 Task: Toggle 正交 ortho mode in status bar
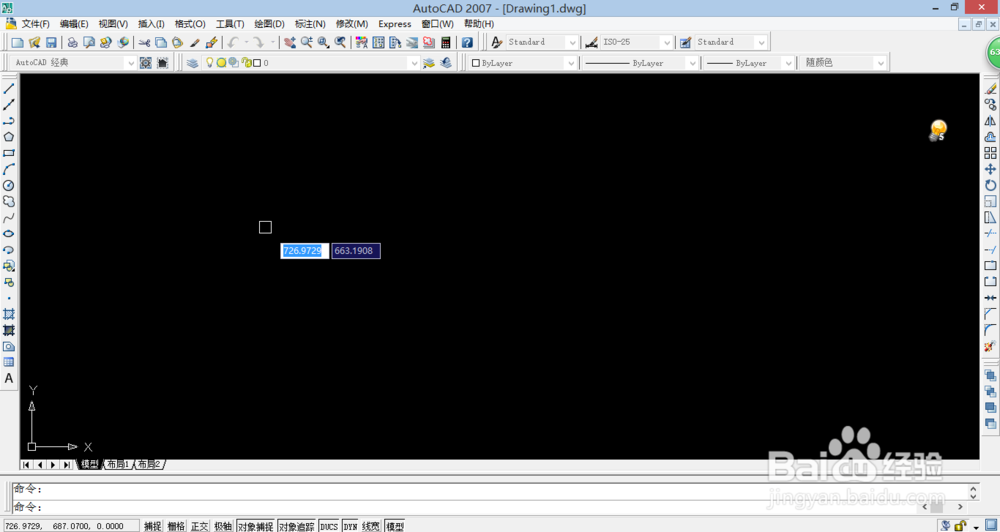click(200, 526)
